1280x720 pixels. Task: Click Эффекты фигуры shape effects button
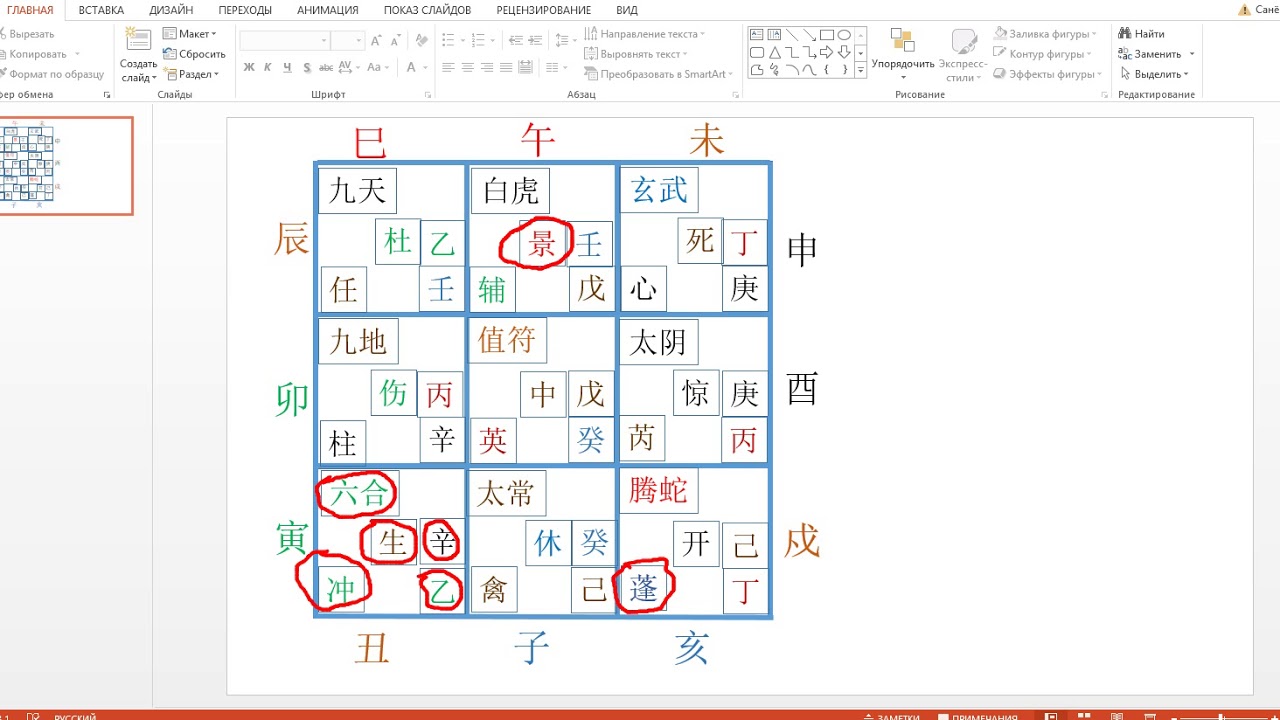tap(1046, 74)
